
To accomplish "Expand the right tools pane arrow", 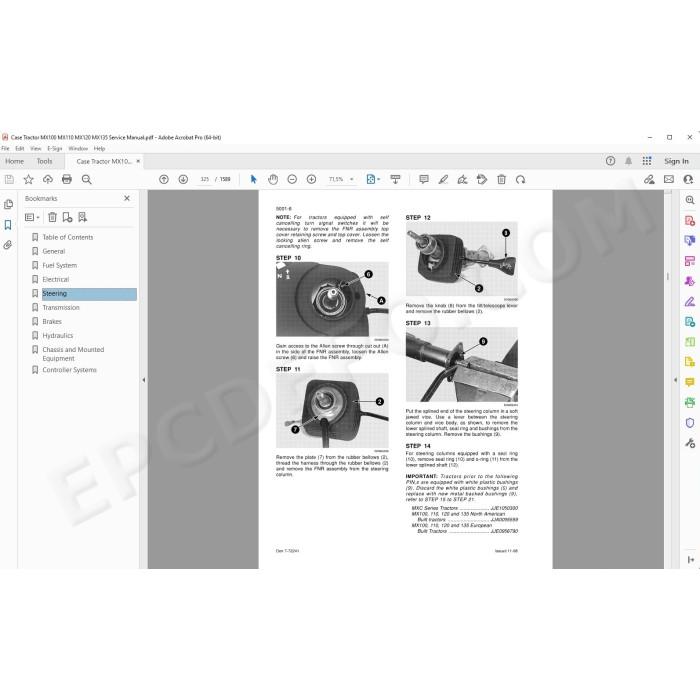I will pyautogui.click(x=675, y=380).
